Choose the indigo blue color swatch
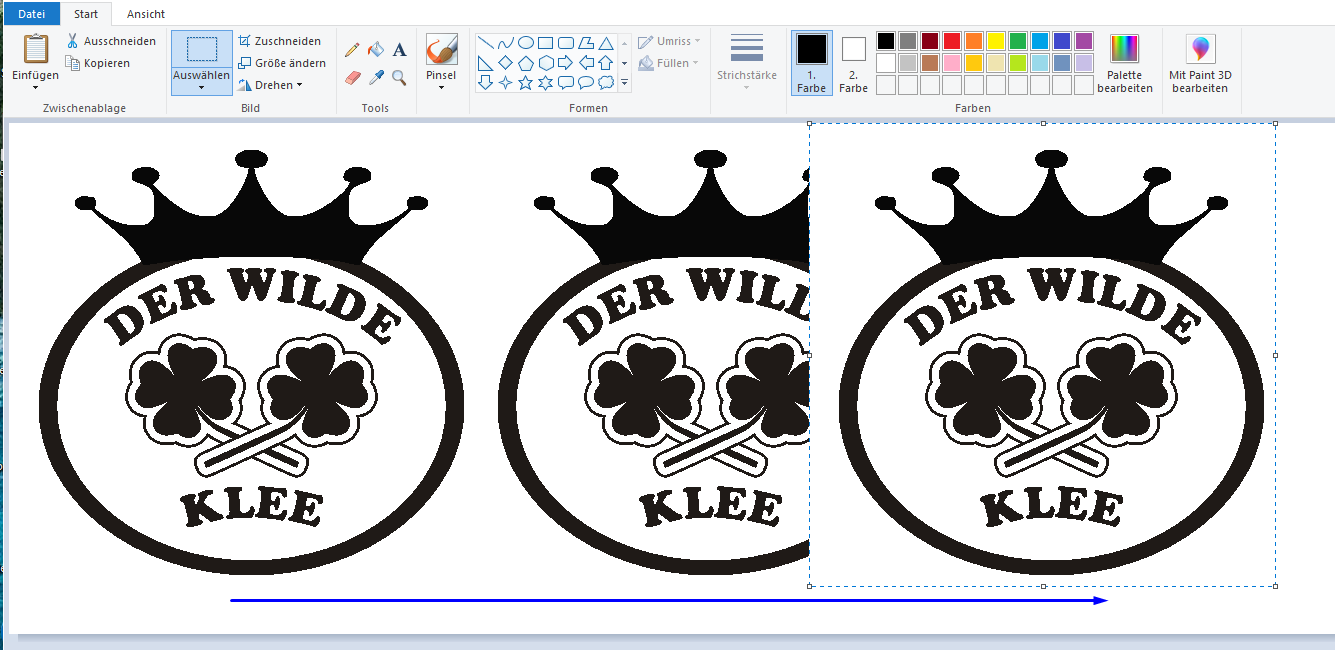The height and width of the screenshot is (650, 1335). coord(1062,41)
